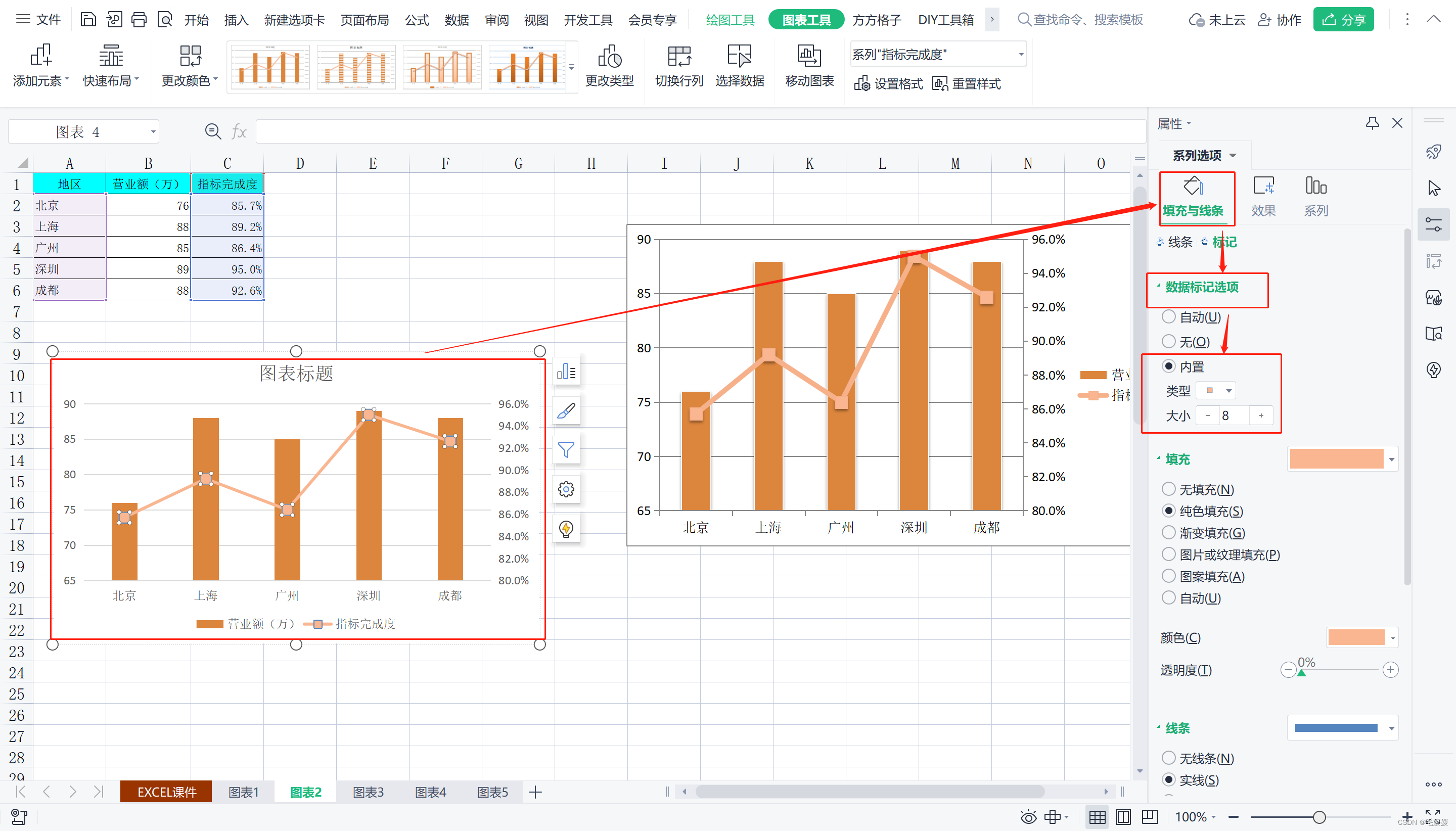Switch to page layout view in status bar

point(1123,817)
